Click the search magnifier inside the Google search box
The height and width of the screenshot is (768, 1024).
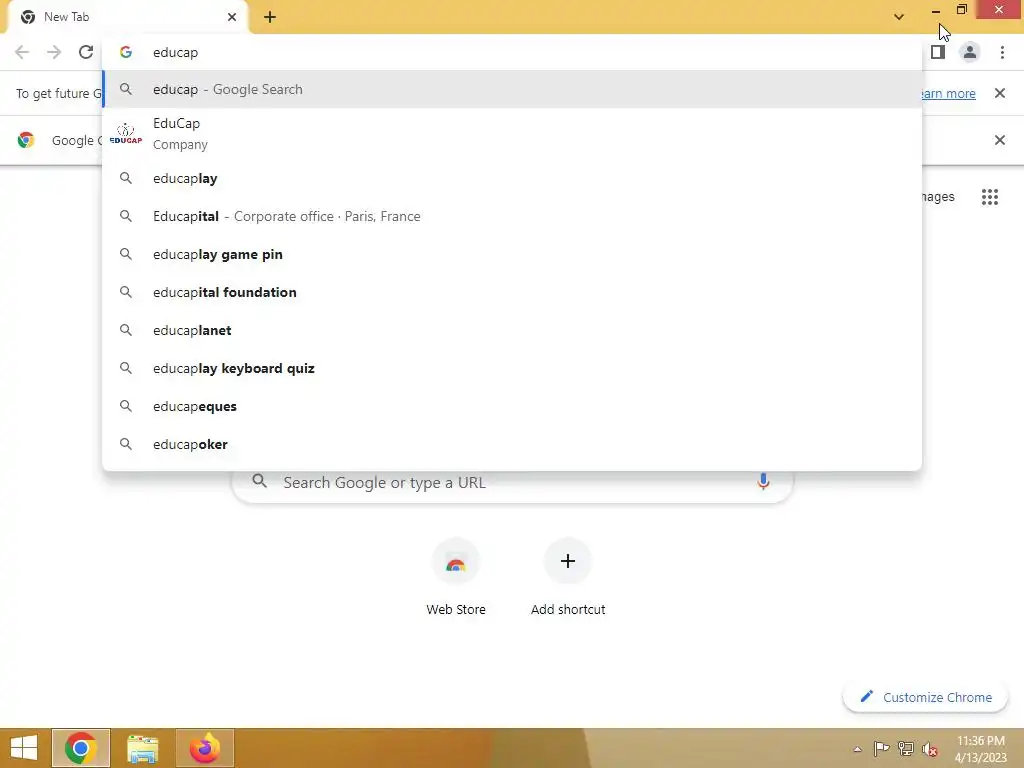[259, 481]
